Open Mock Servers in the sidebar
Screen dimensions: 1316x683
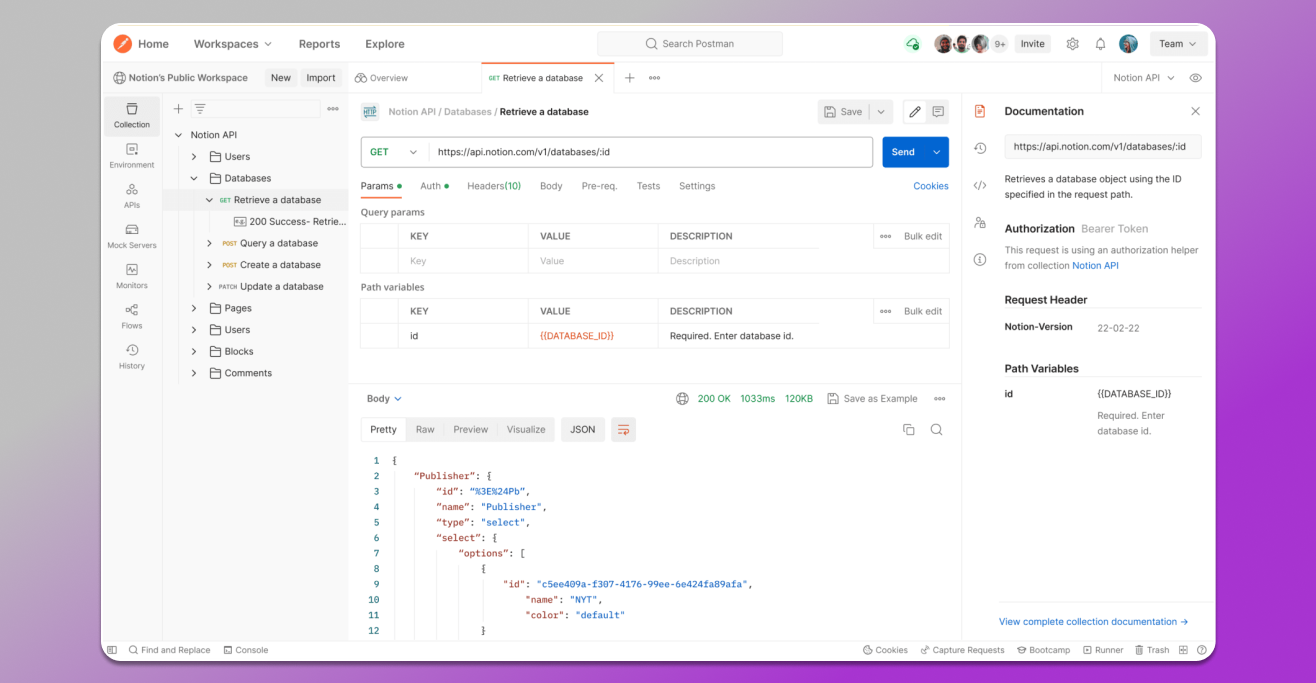click(x=131, y=236)
